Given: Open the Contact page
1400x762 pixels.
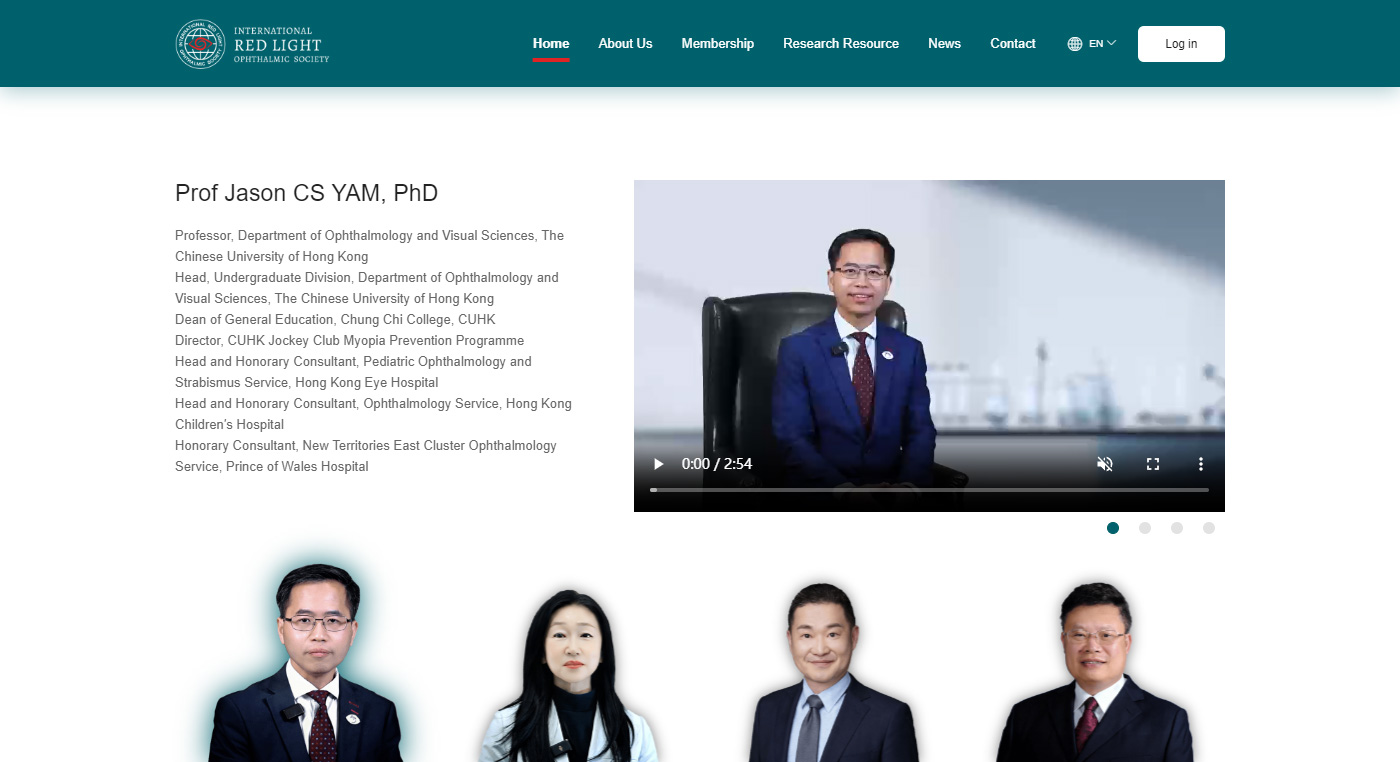Looking at the screenshot, I should tap(1012, 43).
